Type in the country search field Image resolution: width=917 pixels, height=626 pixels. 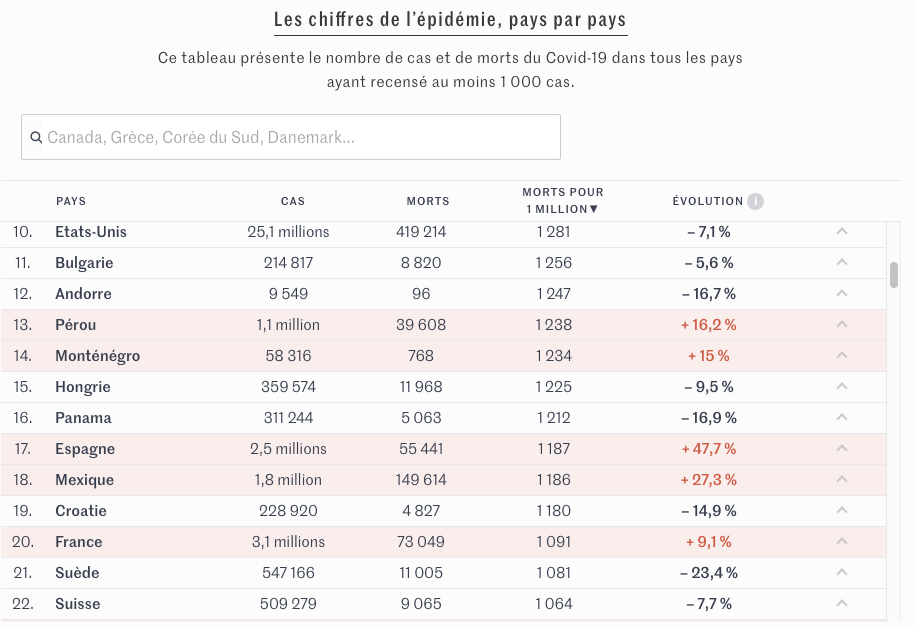point(300,138)
